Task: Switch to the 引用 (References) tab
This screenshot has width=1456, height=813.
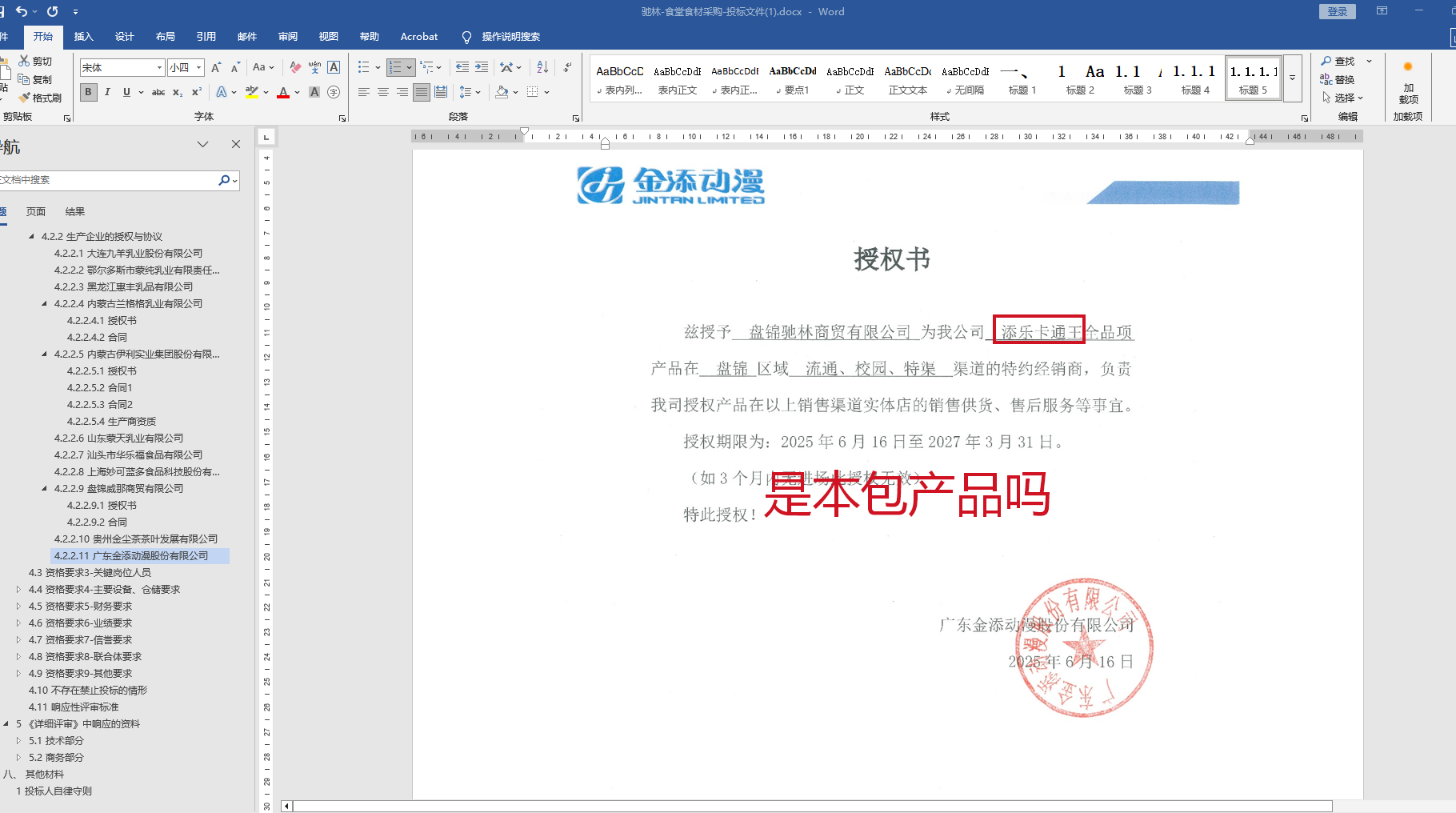Action: 206,37
